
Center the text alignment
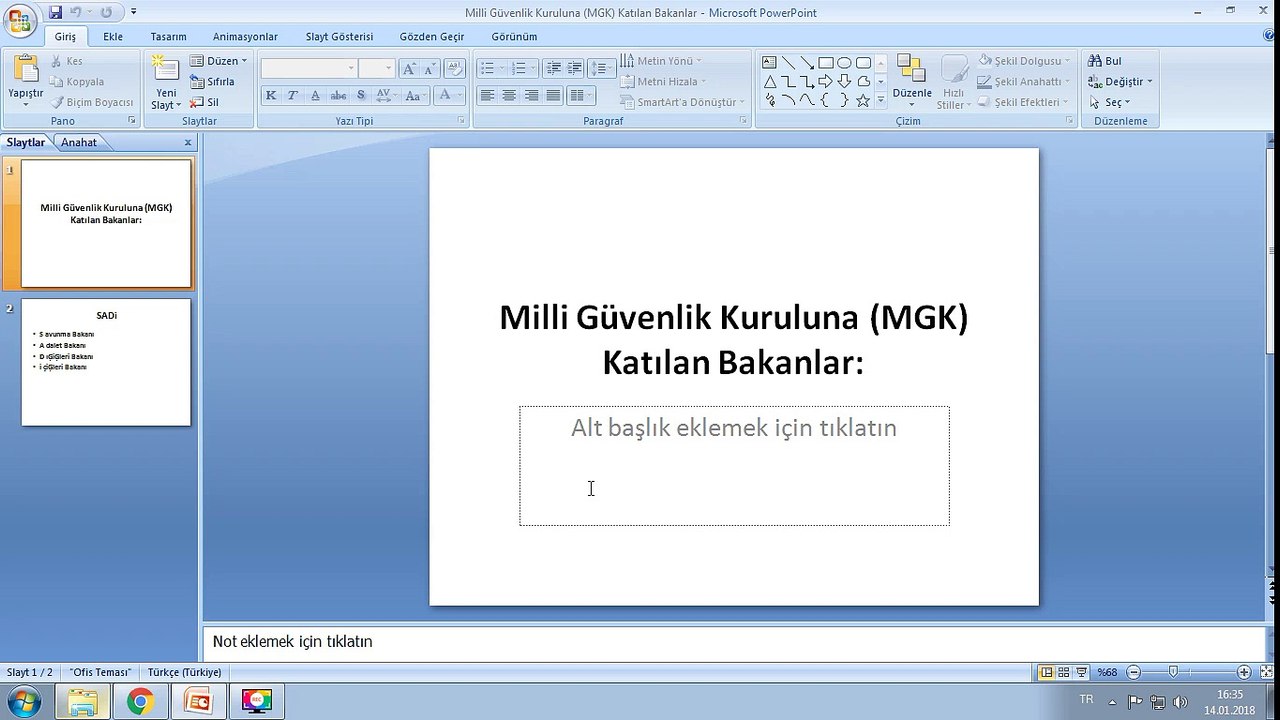coord(509,95)
